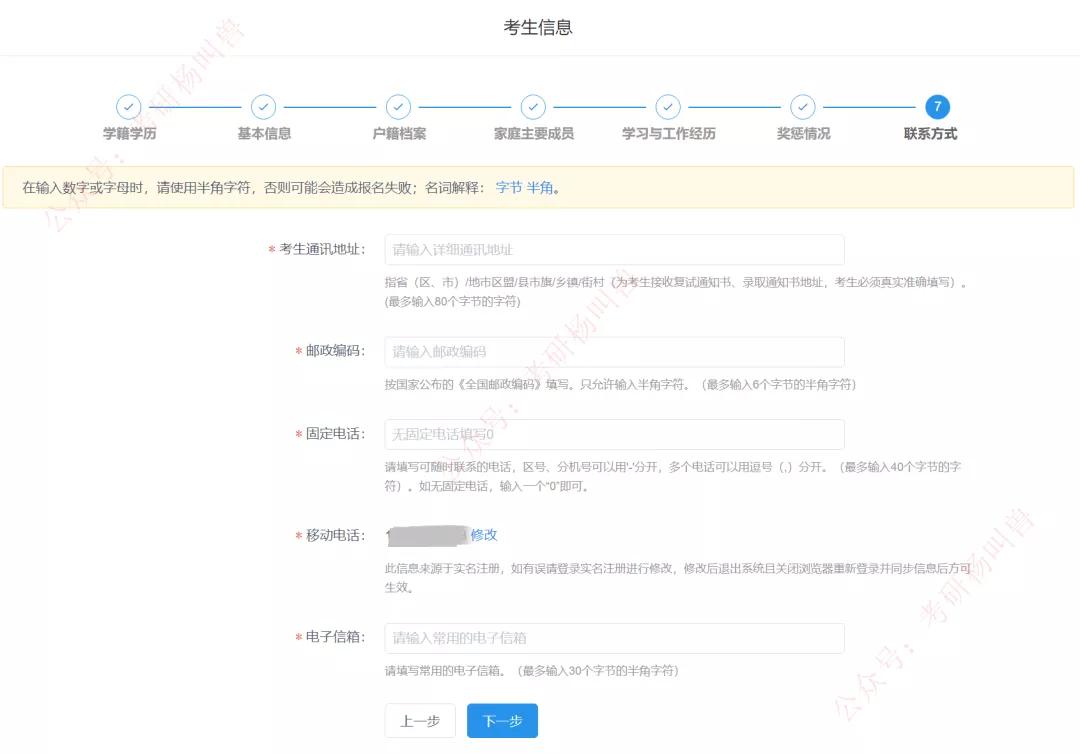
Task: Click inside the 考生通讯地址 input field
Action: pyautogui.click(x=612, y=249)
